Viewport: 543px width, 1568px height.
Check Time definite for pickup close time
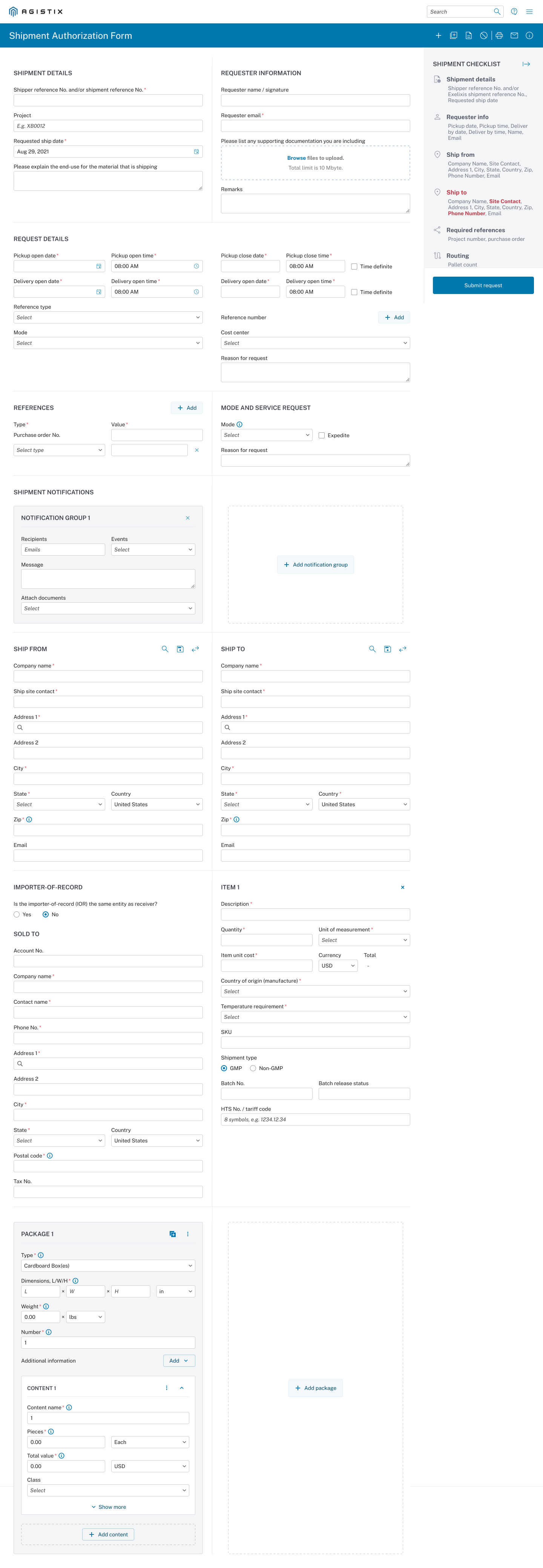pyautogui.click(x=354, y=266)
